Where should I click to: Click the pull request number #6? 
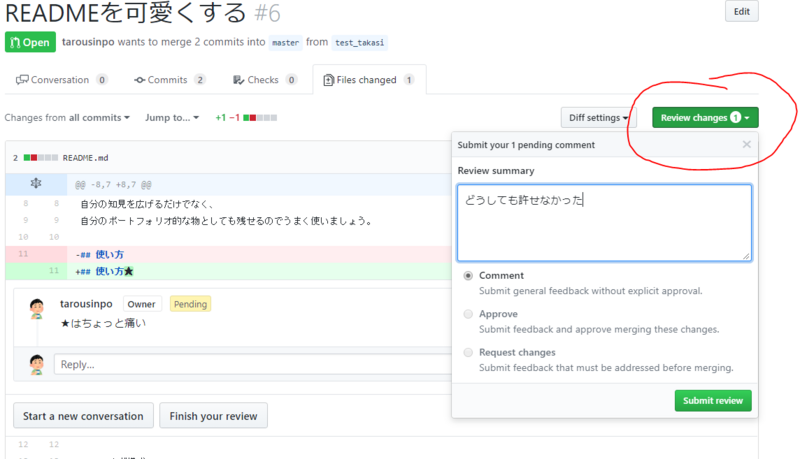(268, 13)
